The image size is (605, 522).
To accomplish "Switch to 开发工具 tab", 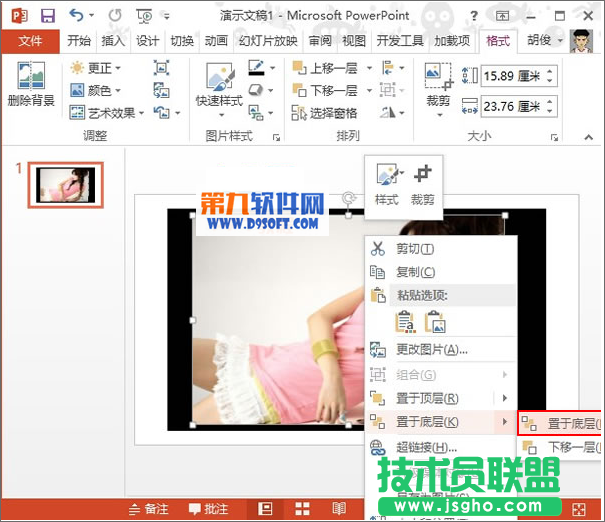I will 400,41.
